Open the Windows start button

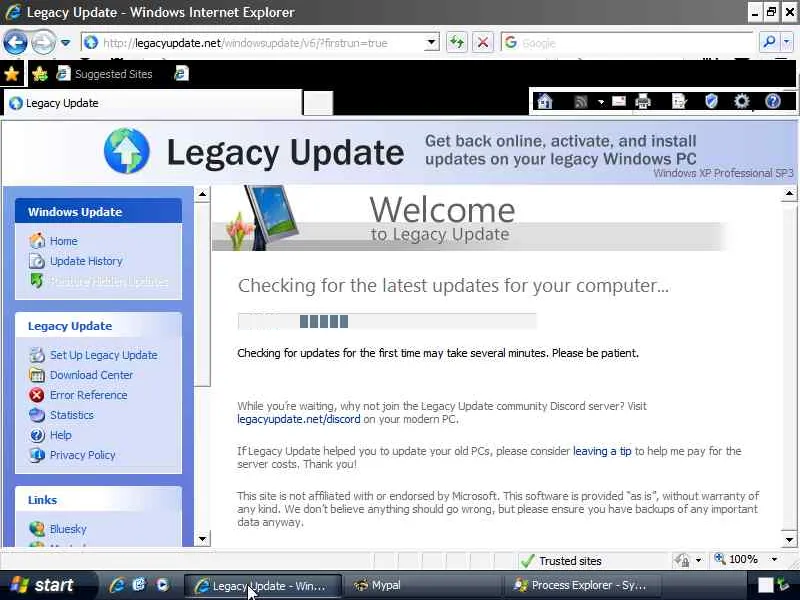(43, 585)
